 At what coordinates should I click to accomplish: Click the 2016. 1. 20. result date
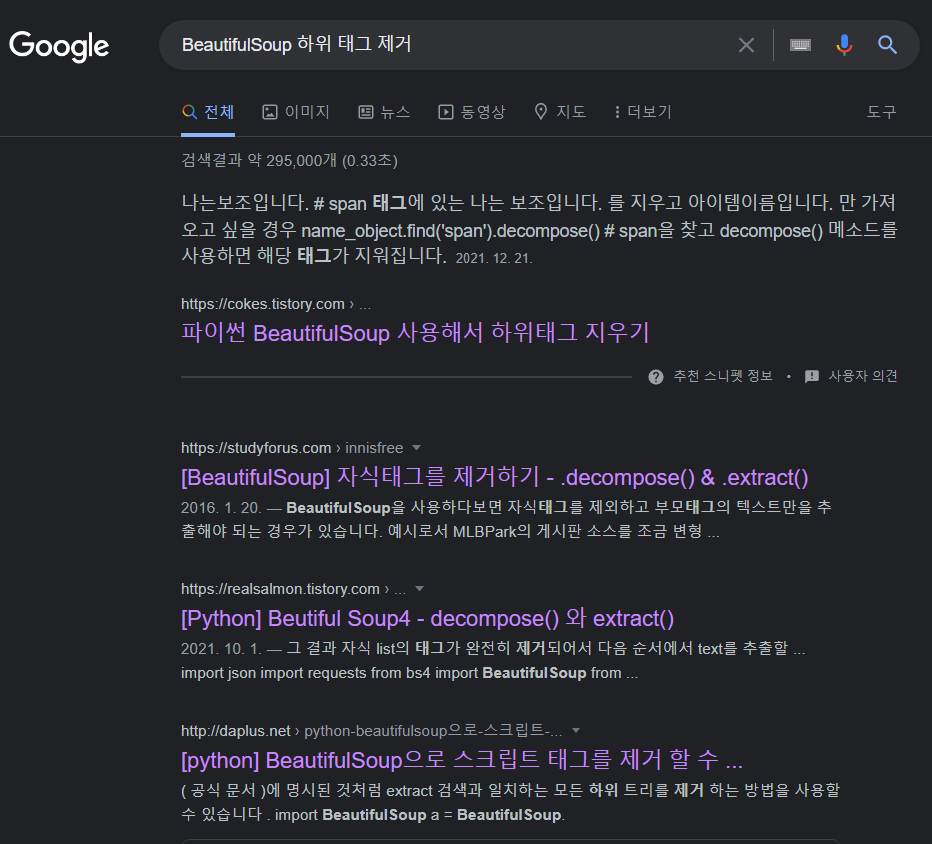tap(221, 508)
